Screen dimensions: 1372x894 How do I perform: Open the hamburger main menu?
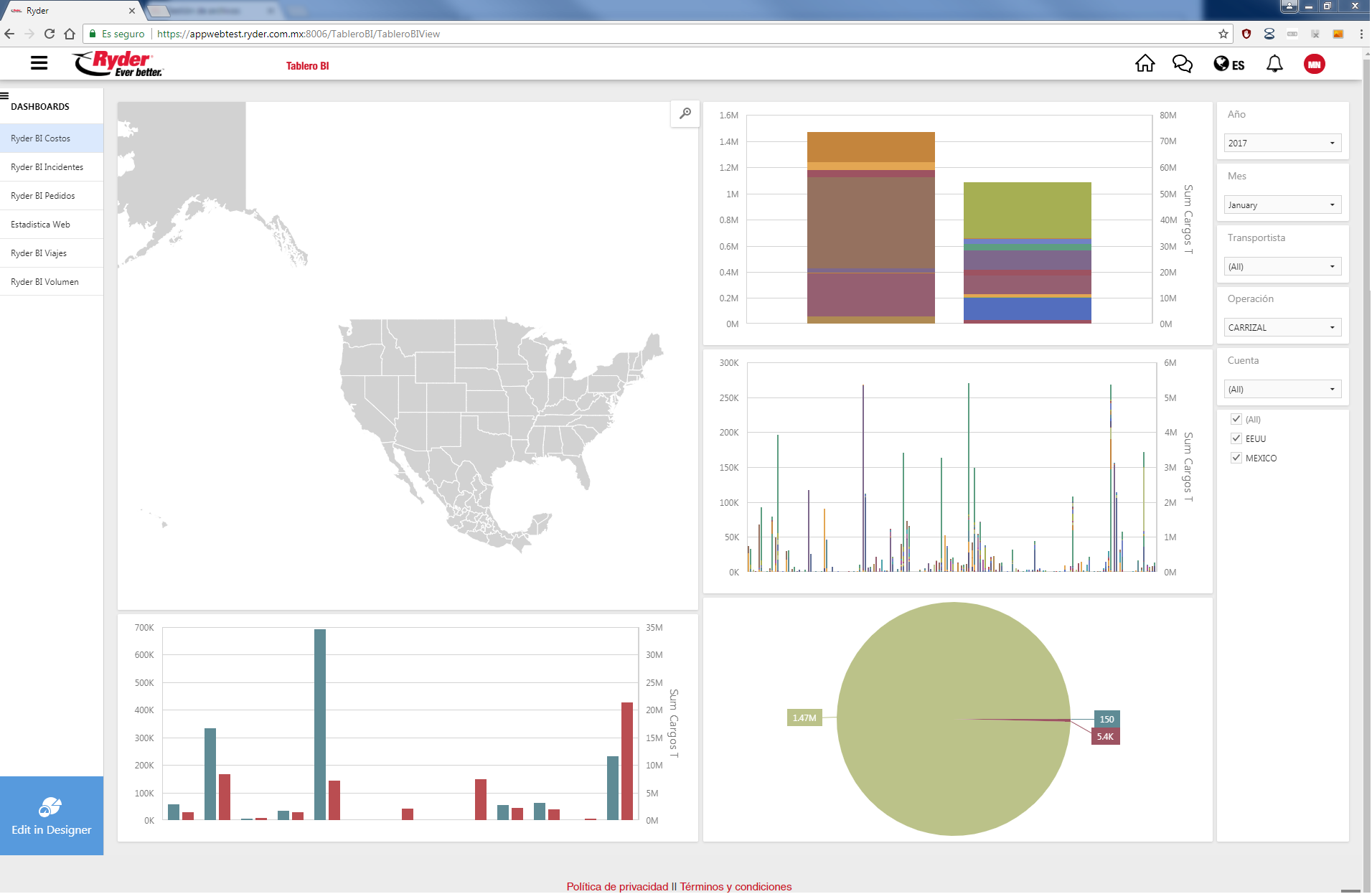pos(39,63)
